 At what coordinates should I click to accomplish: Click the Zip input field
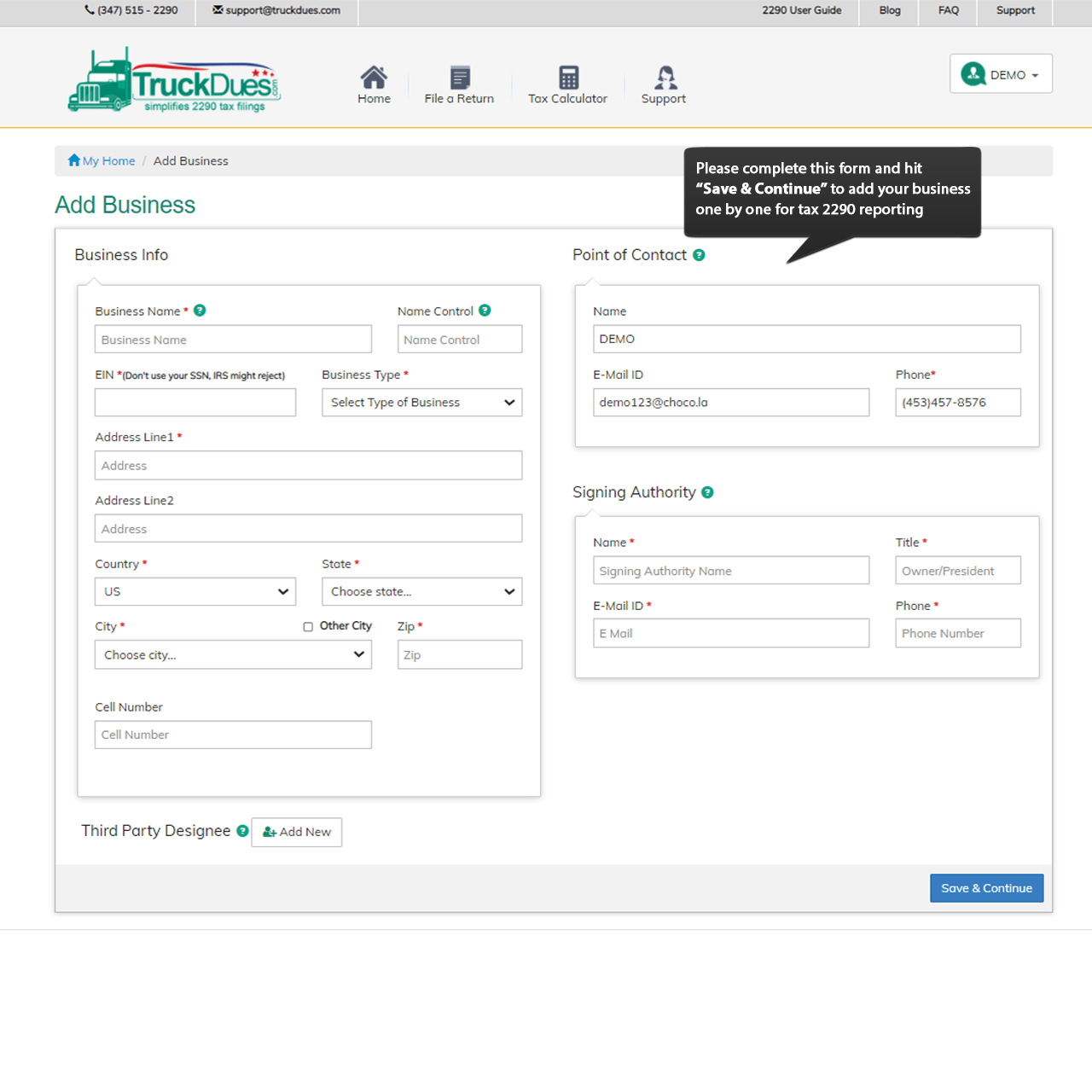(460, 654)
